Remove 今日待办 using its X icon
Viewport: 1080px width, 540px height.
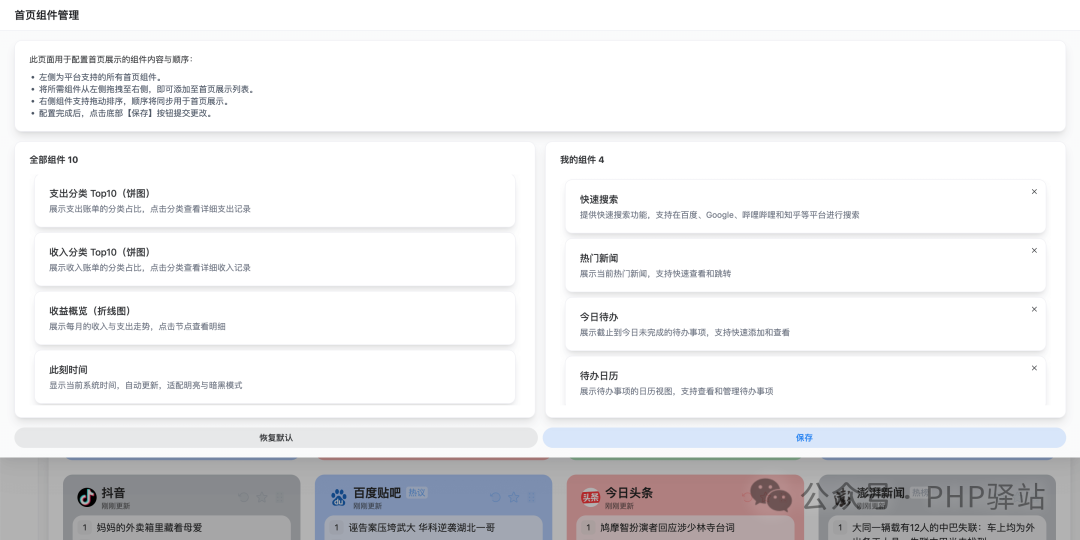click(1034, 309)
